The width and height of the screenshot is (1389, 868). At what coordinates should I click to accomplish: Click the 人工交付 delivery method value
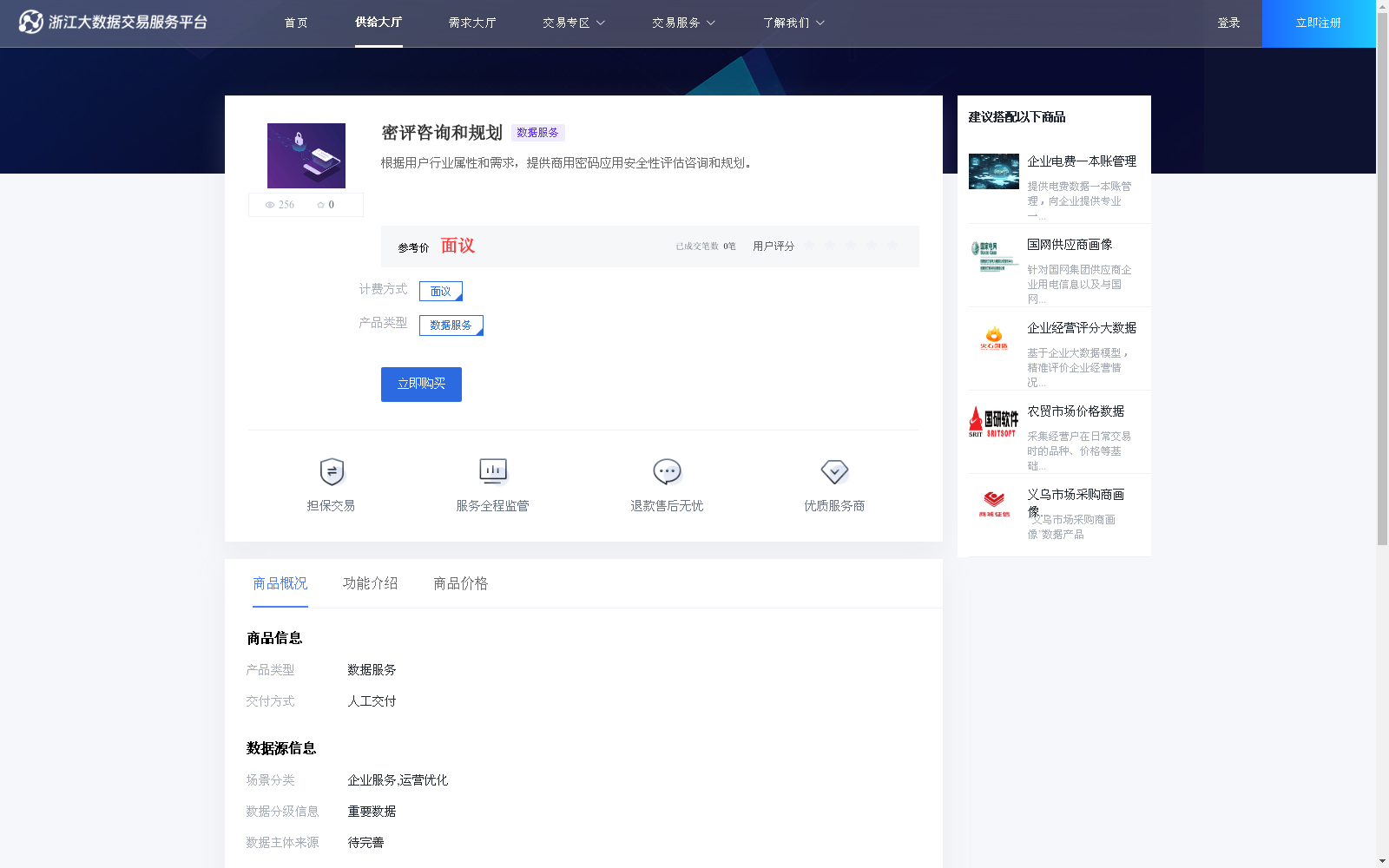372,701
